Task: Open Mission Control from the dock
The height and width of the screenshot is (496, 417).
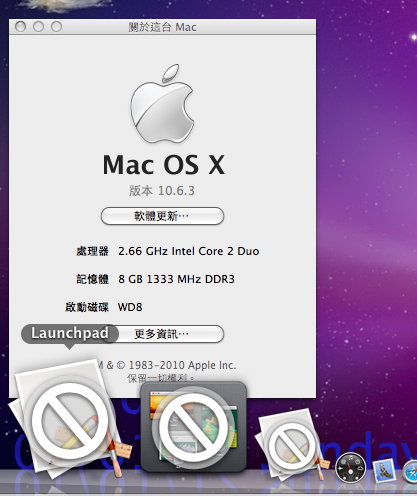Action: pos(193,427)
